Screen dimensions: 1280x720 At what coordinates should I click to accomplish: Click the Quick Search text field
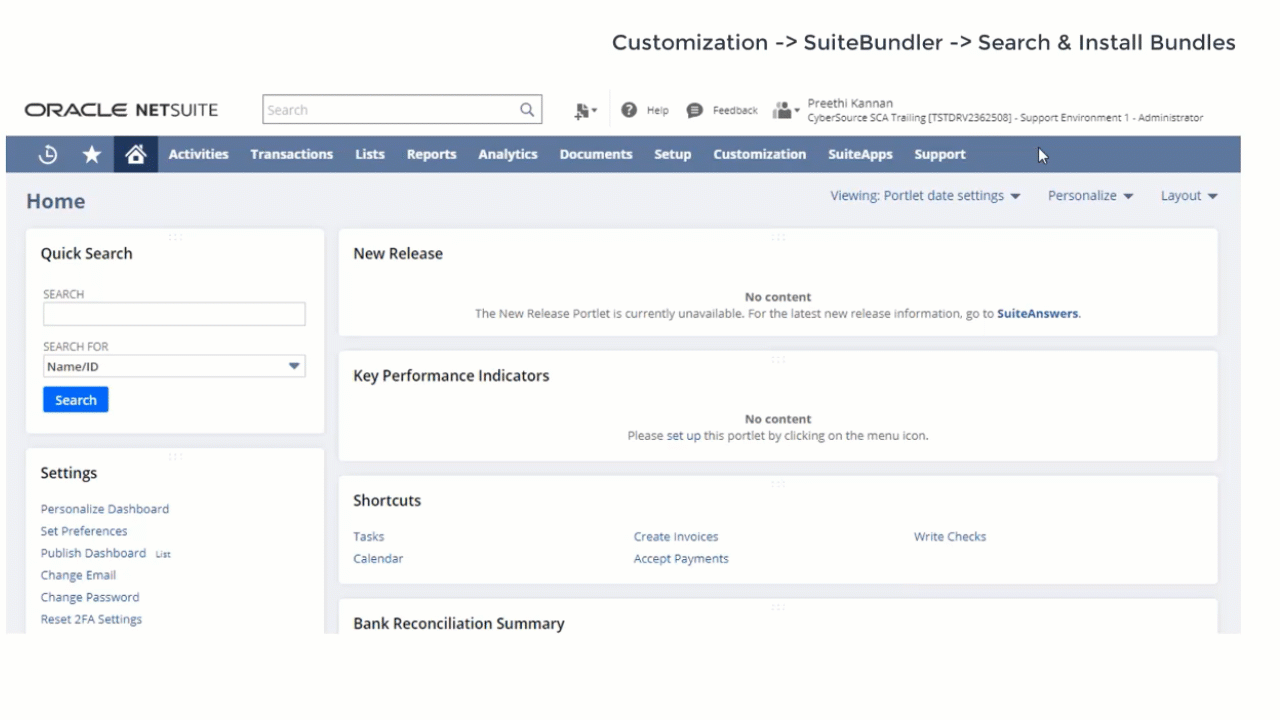point(174,314)
